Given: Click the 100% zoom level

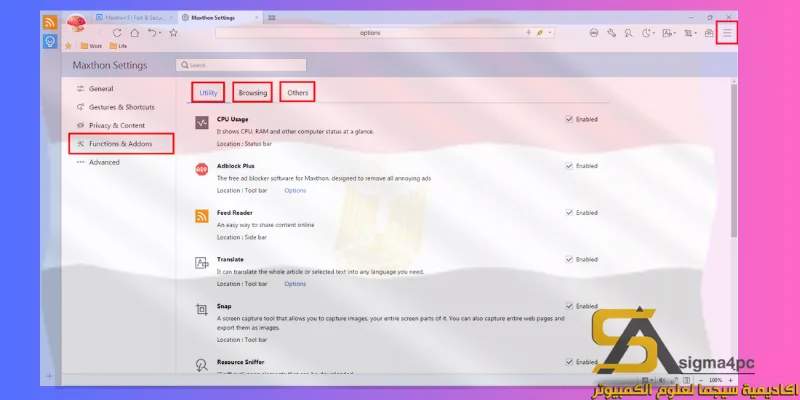Looking at the screenshot, I should tap(716, 380).
